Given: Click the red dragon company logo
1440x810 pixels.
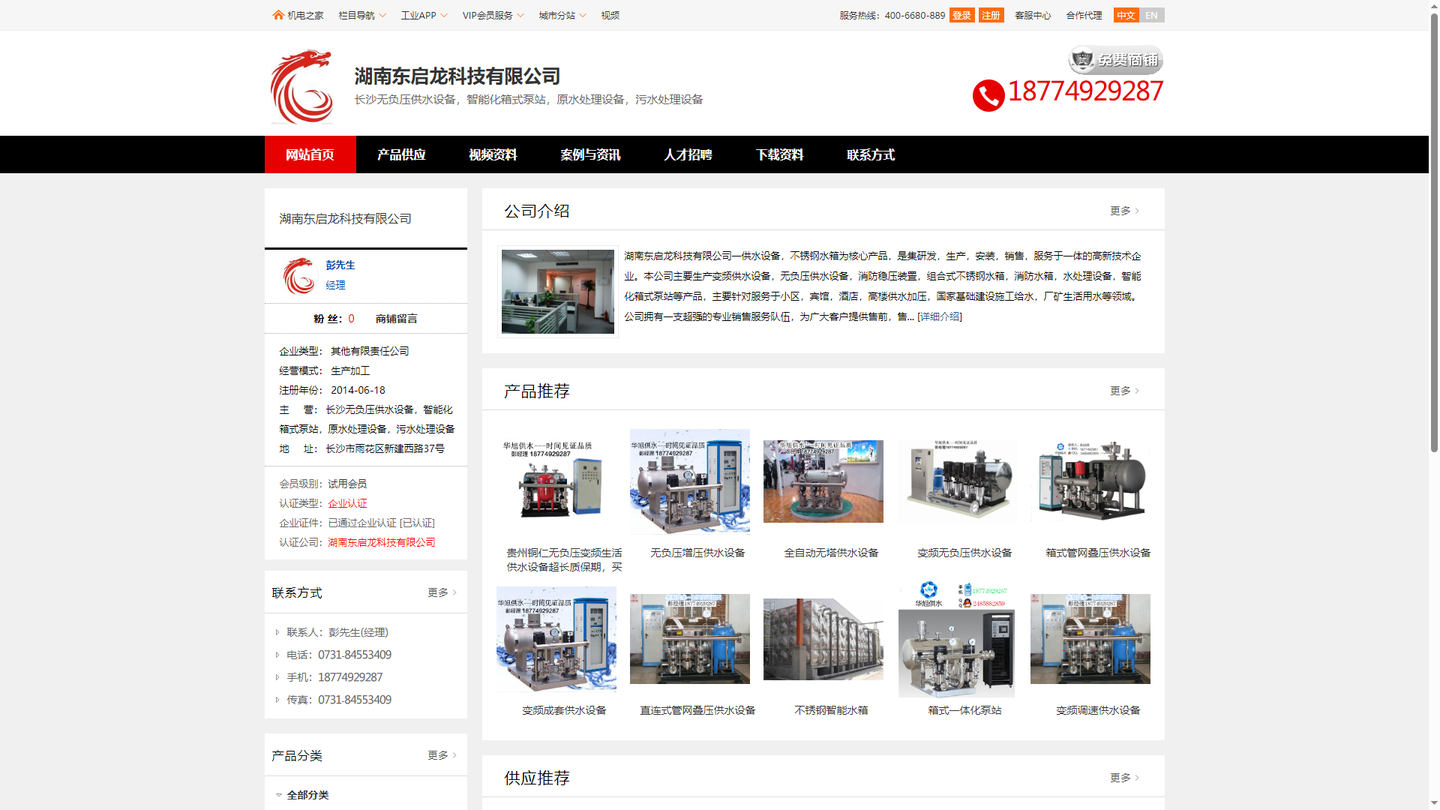Looking at the screenshot, I should pos(301,87).
